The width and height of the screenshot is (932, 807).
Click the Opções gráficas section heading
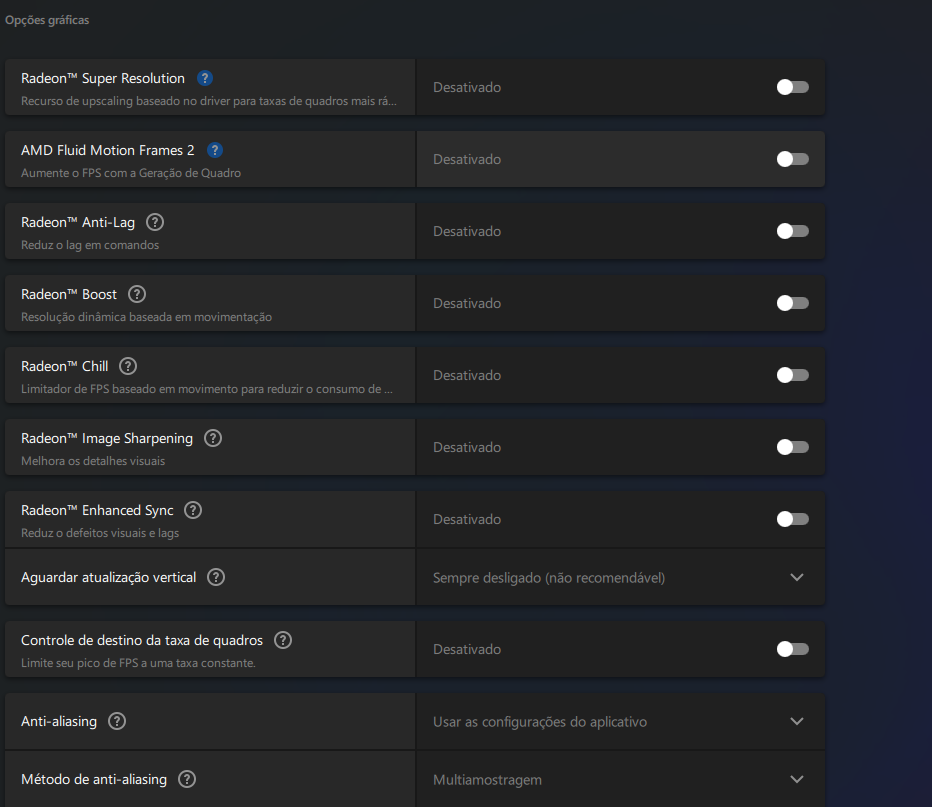coord(47,20)
